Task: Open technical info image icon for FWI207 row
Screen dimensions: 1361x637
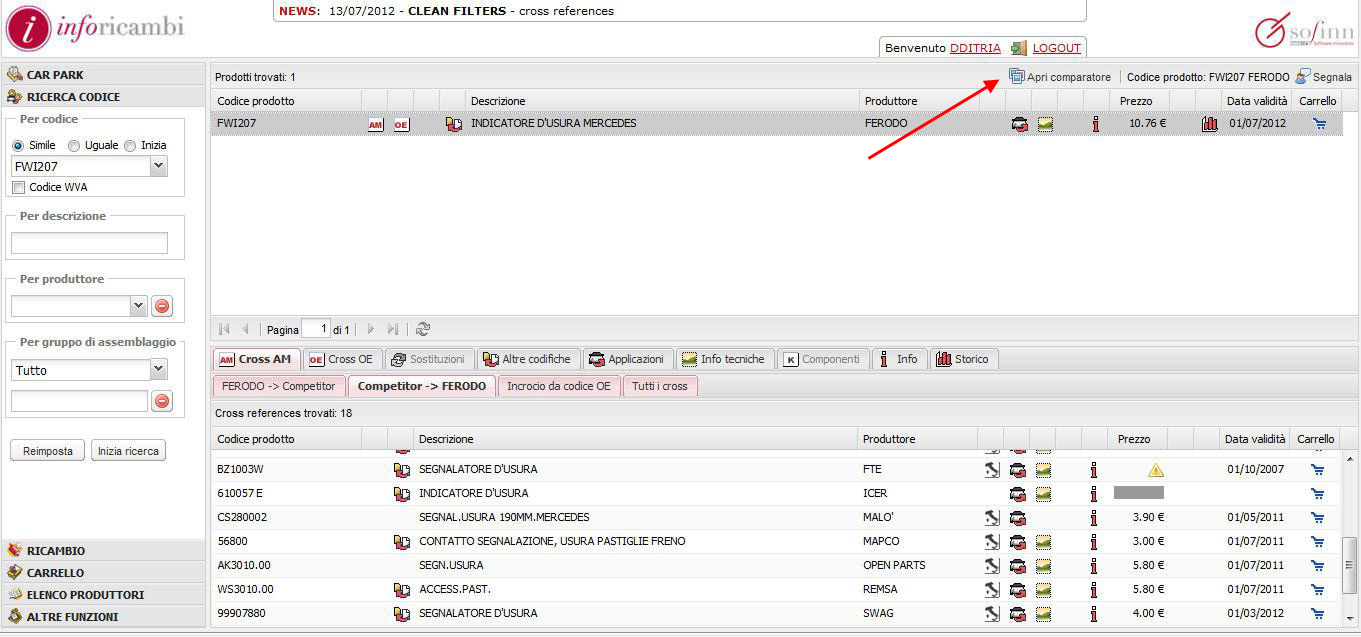Action: pyautogui.click(x=1044, y=125)
